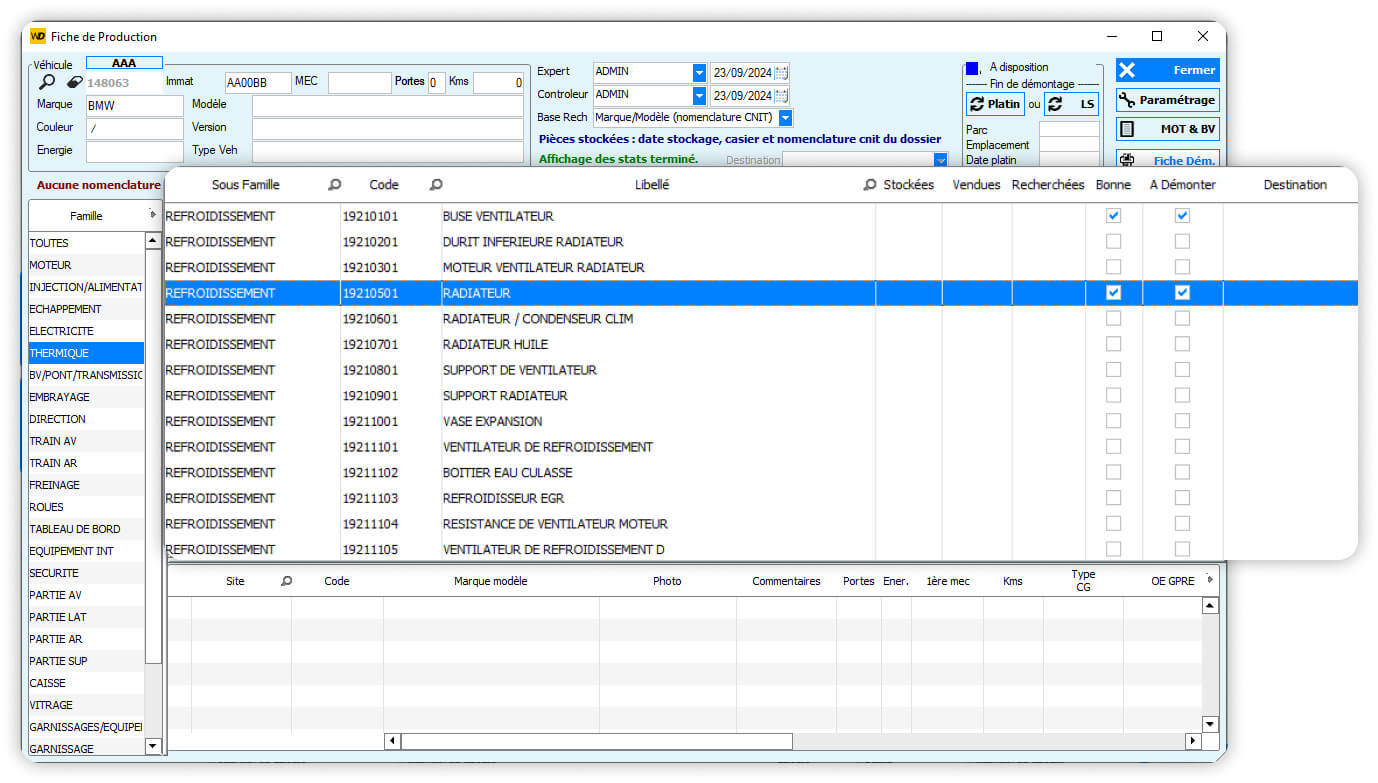Viewport: 1378px width, 783px height.
Task: Select the BOITIER EAU CULASSE row
Action: (761, 472)
